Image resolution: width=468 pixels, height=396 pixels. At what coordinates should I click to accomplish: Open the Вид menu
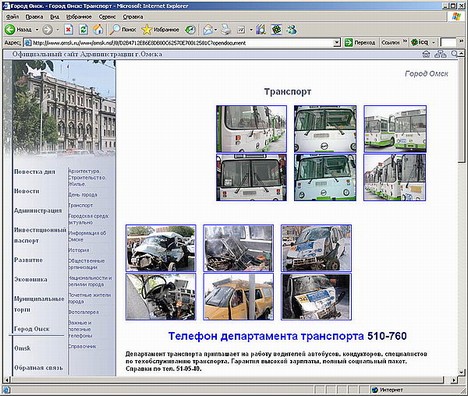(55, 17)
